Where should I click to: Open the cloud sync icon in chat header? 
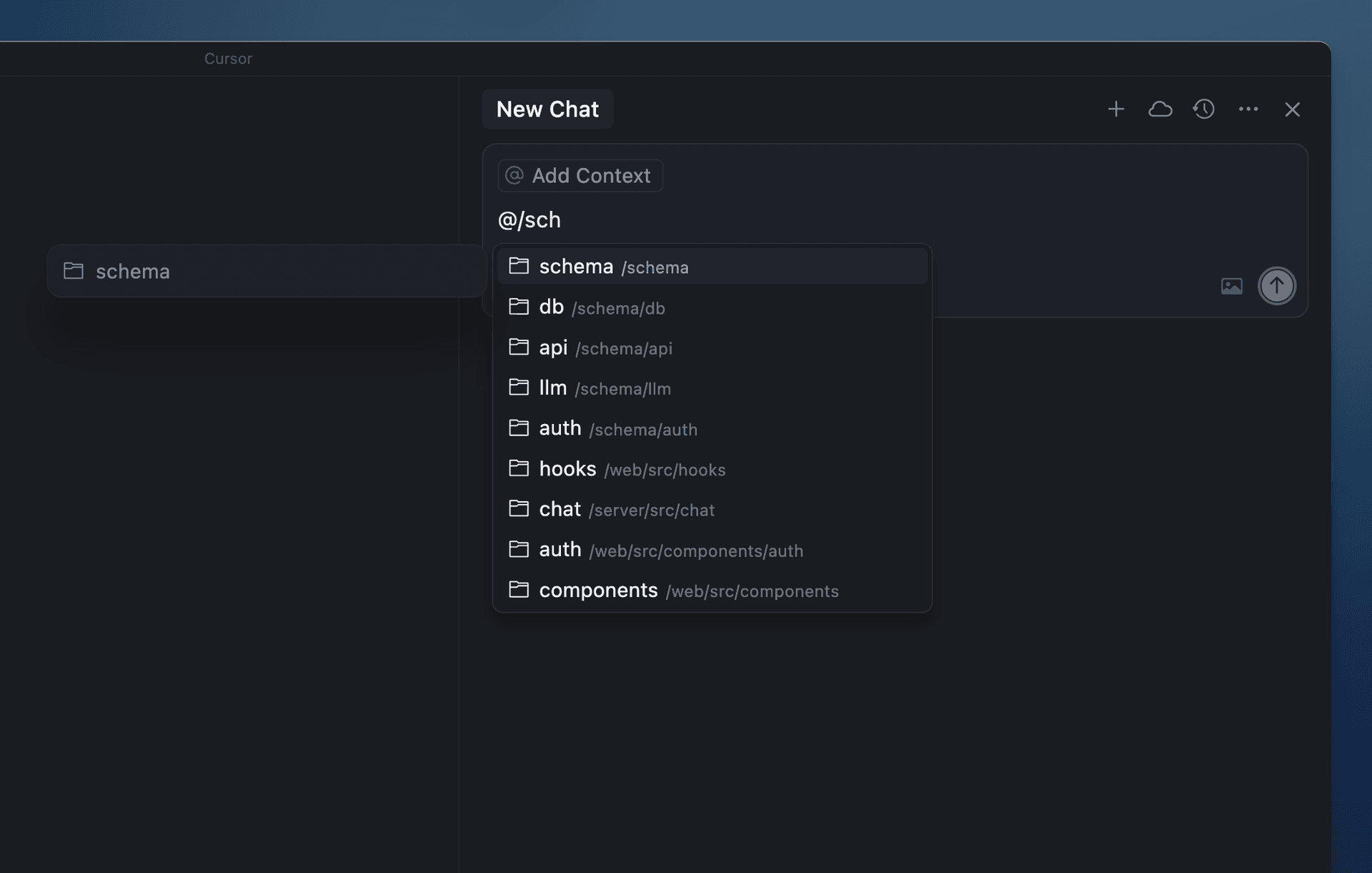(x=1160, y=109)
